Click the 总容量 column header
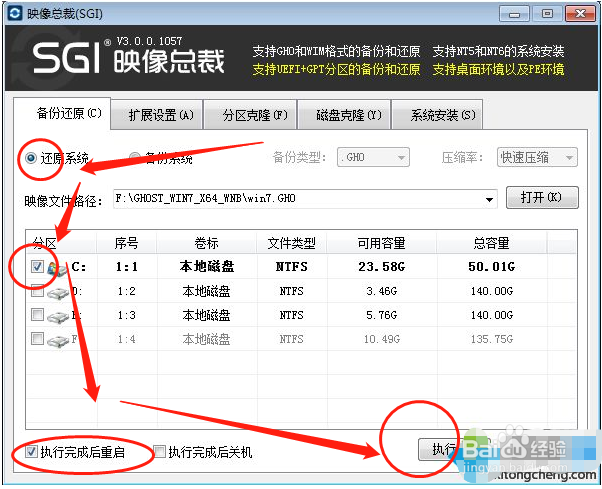The height and width of the screenshot is (489, 602). (491, 243)
